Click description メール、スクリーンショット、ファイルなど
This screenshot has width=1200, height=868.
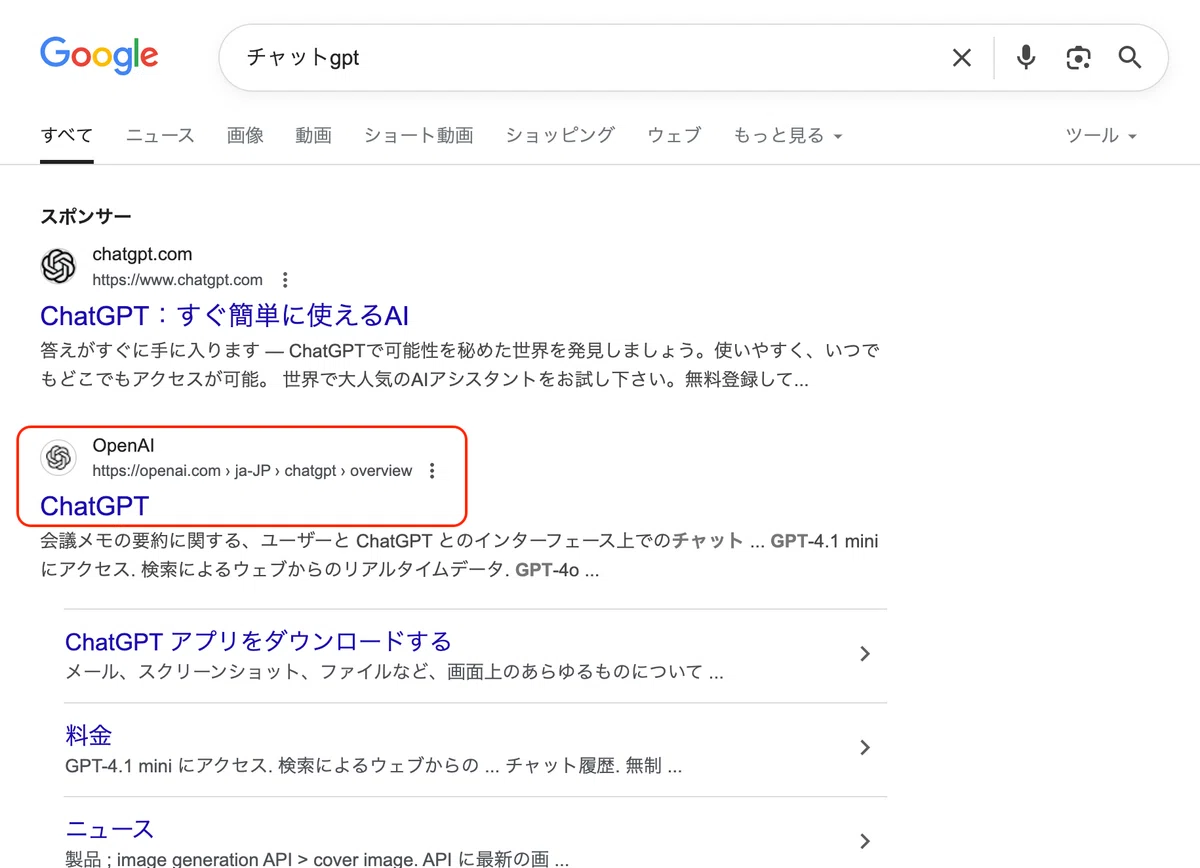[394, 672]
